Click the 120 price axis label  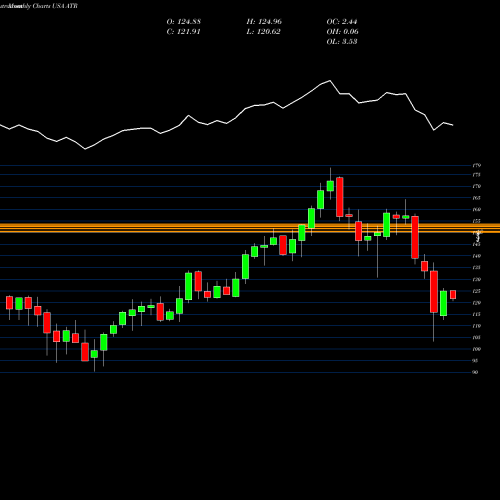click(x=476, y=303)
